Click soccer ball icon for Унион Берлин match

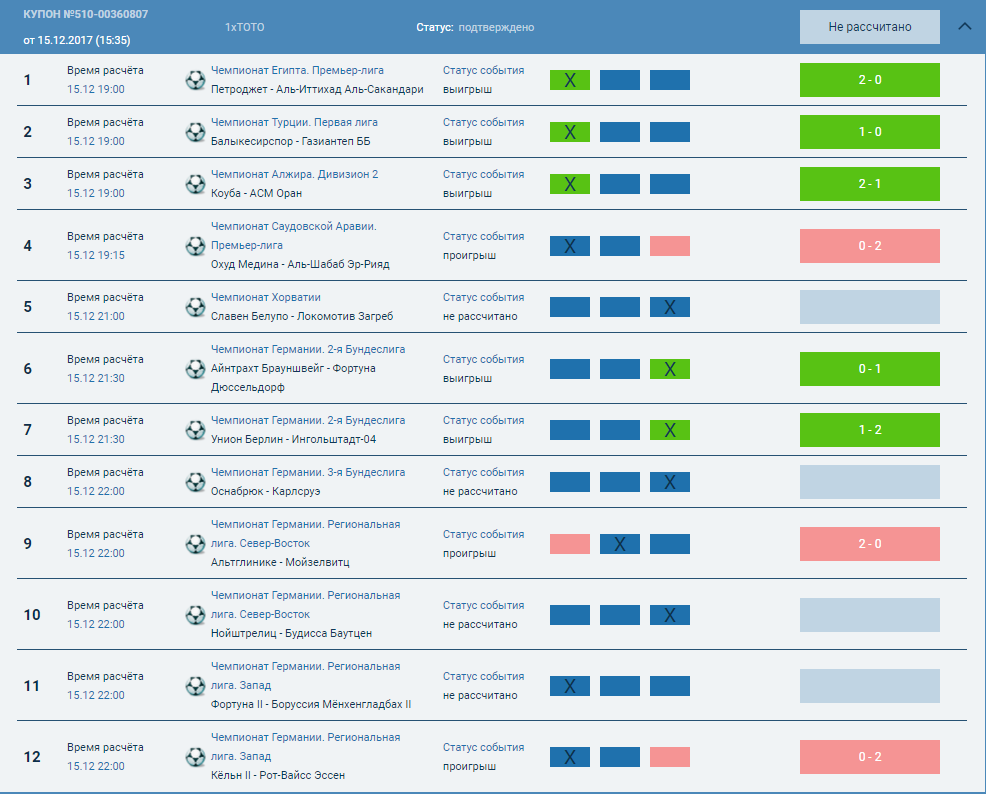coord(195,430)
